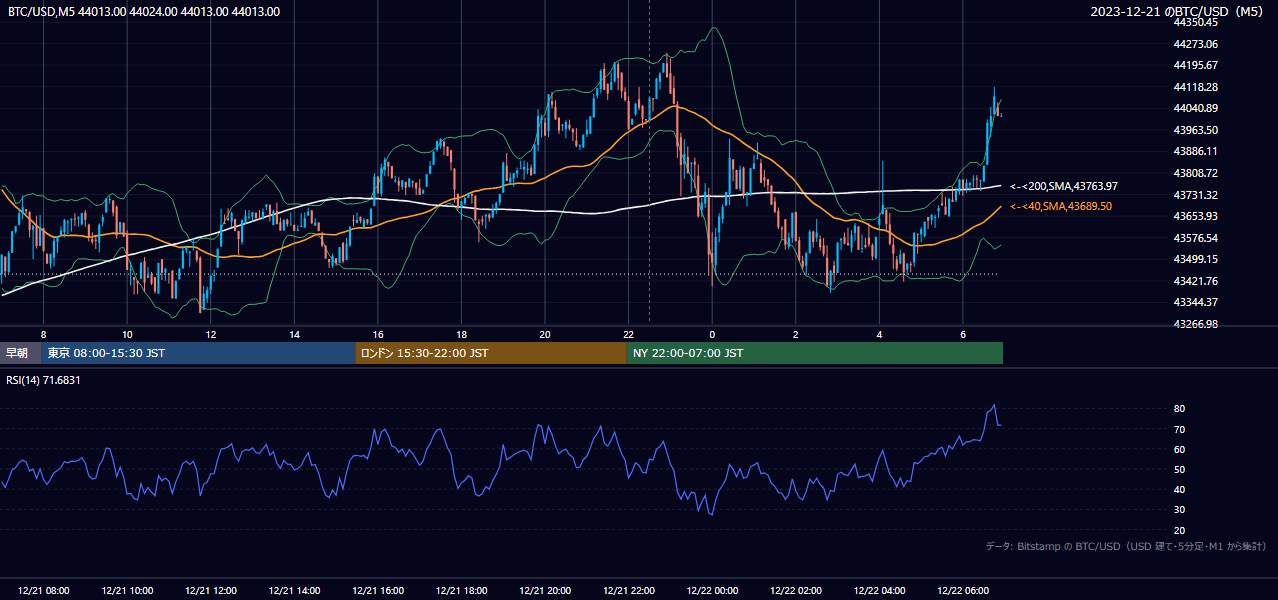Click the 12/21 22:00 time label
The width and height of the screenshot is (1278, 600).
(x=628, y=591)
